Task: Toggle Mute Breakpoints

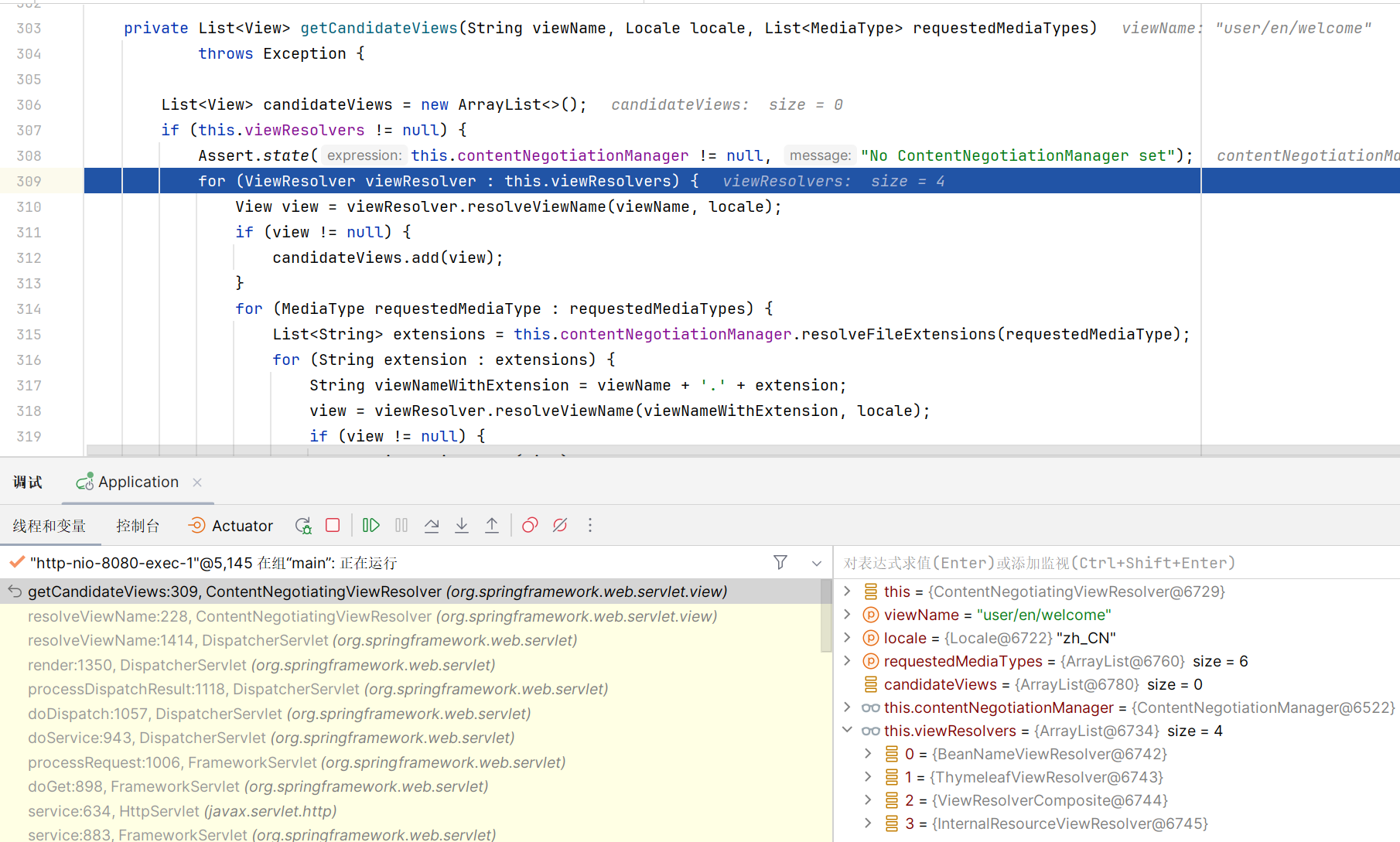Action: click(560, 526)
